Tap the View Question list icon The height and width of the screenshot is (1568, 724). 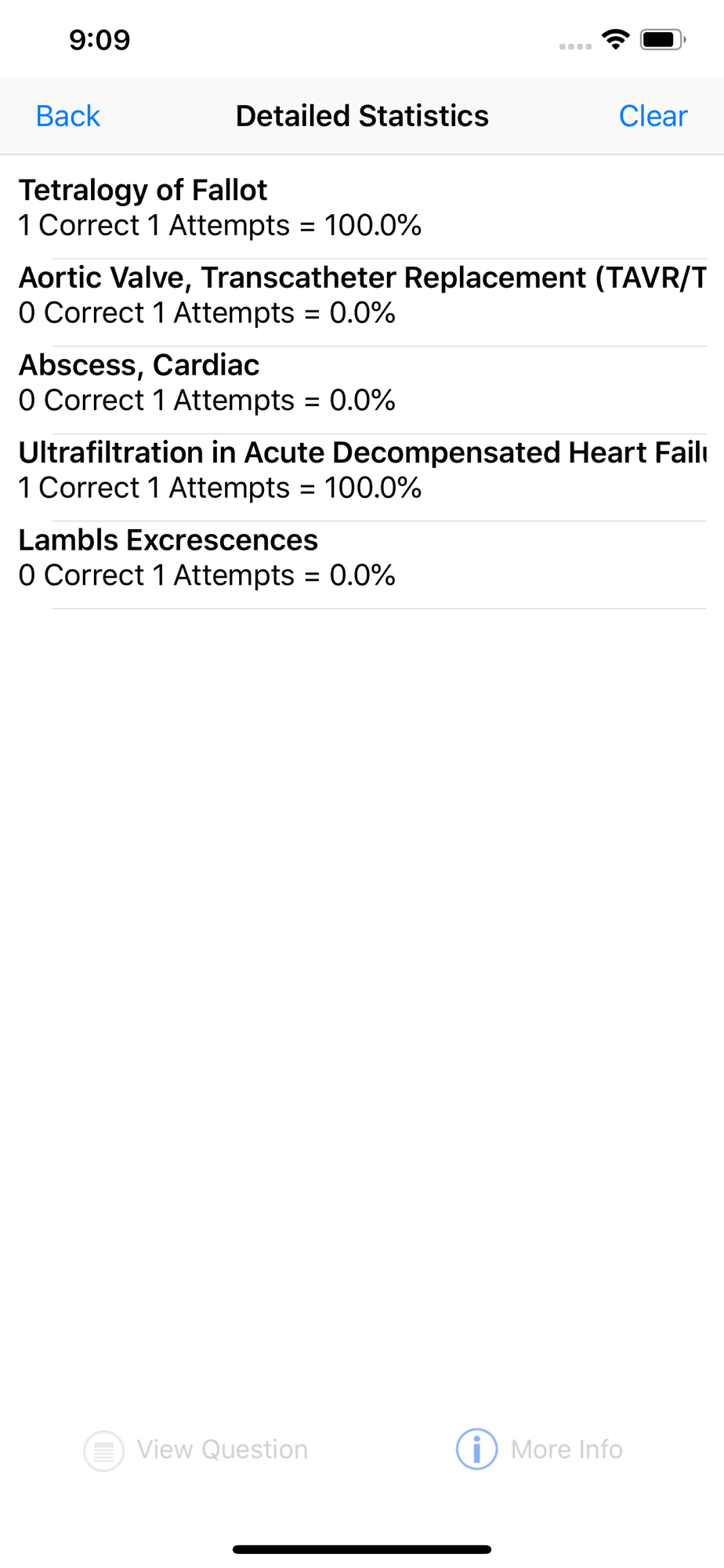(103, 1450)
